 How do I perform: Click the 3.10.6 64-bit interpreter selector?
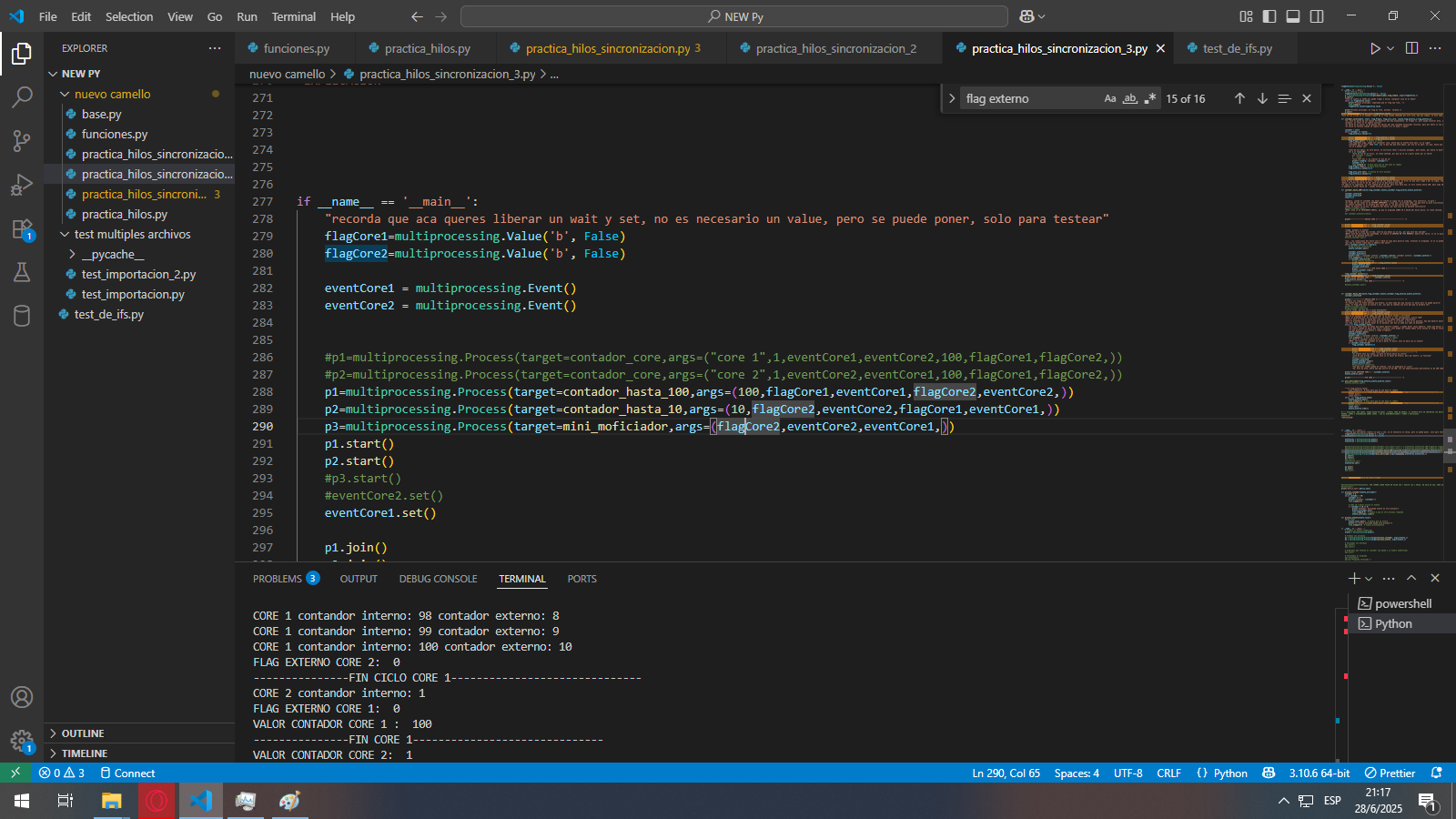[x=1319, y=773]
